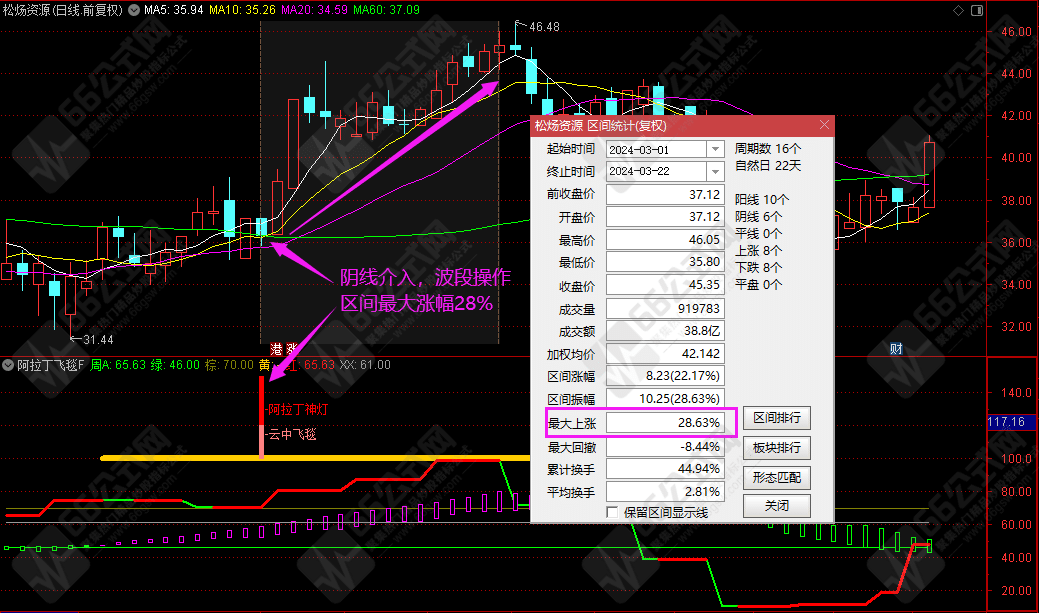Click the 涨 marker below the candles

[x=292, y=348]
